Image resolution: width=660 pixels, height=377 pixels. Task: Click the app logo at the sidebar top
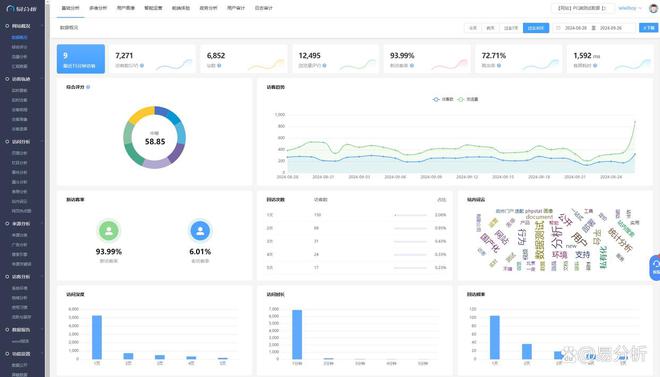point(22,8)
